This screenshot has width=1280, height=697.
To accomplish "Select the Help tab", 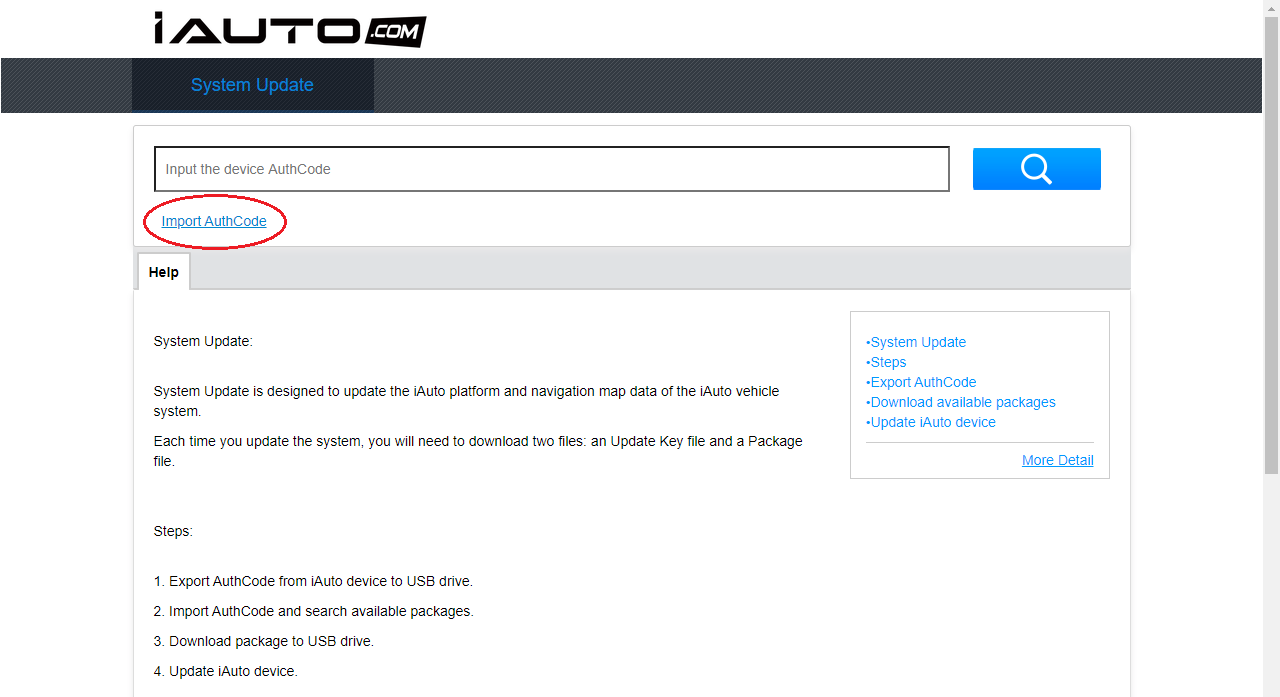I will point(164,272).
